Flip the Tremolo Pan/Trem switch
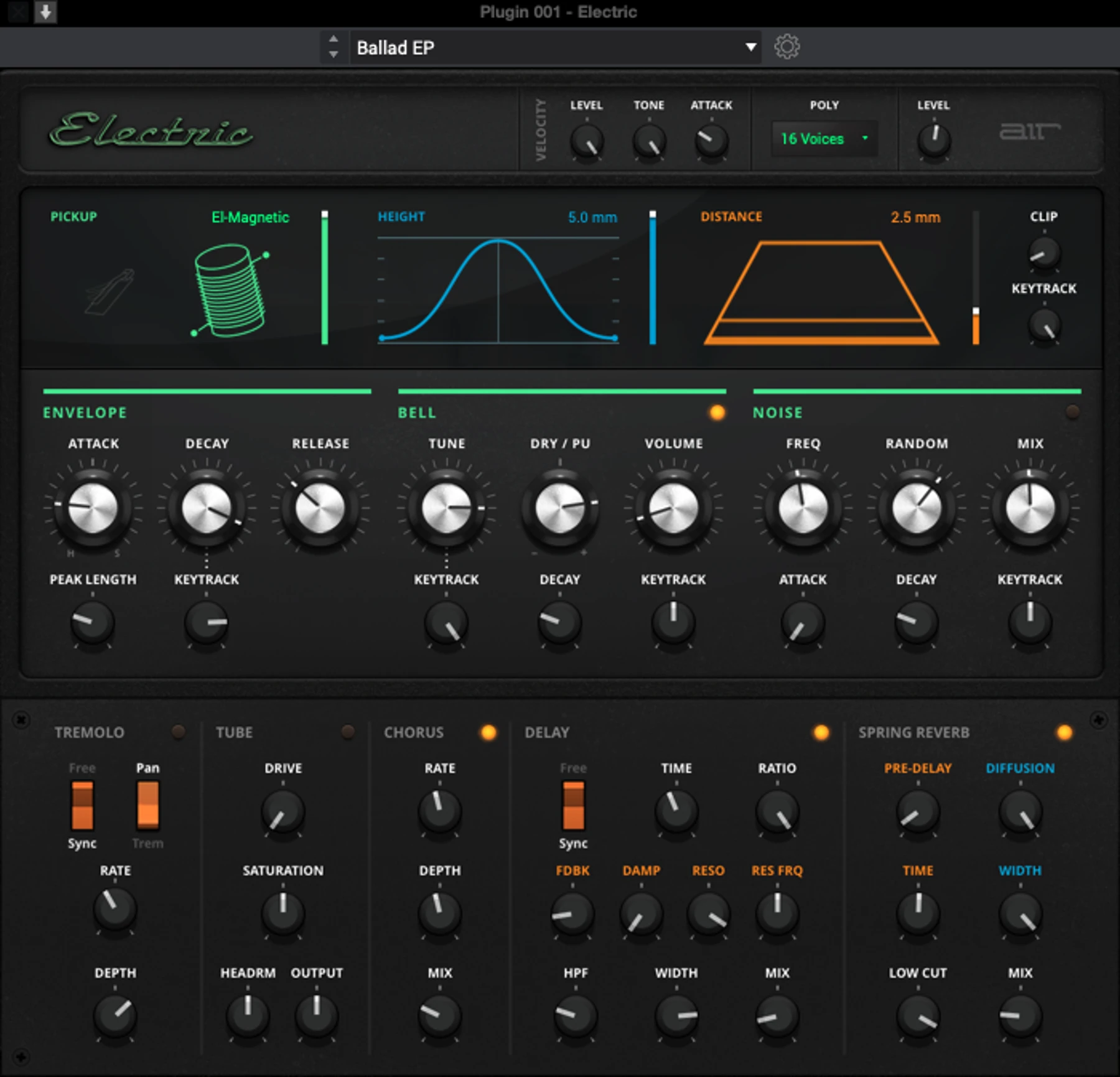 point(147,806)
